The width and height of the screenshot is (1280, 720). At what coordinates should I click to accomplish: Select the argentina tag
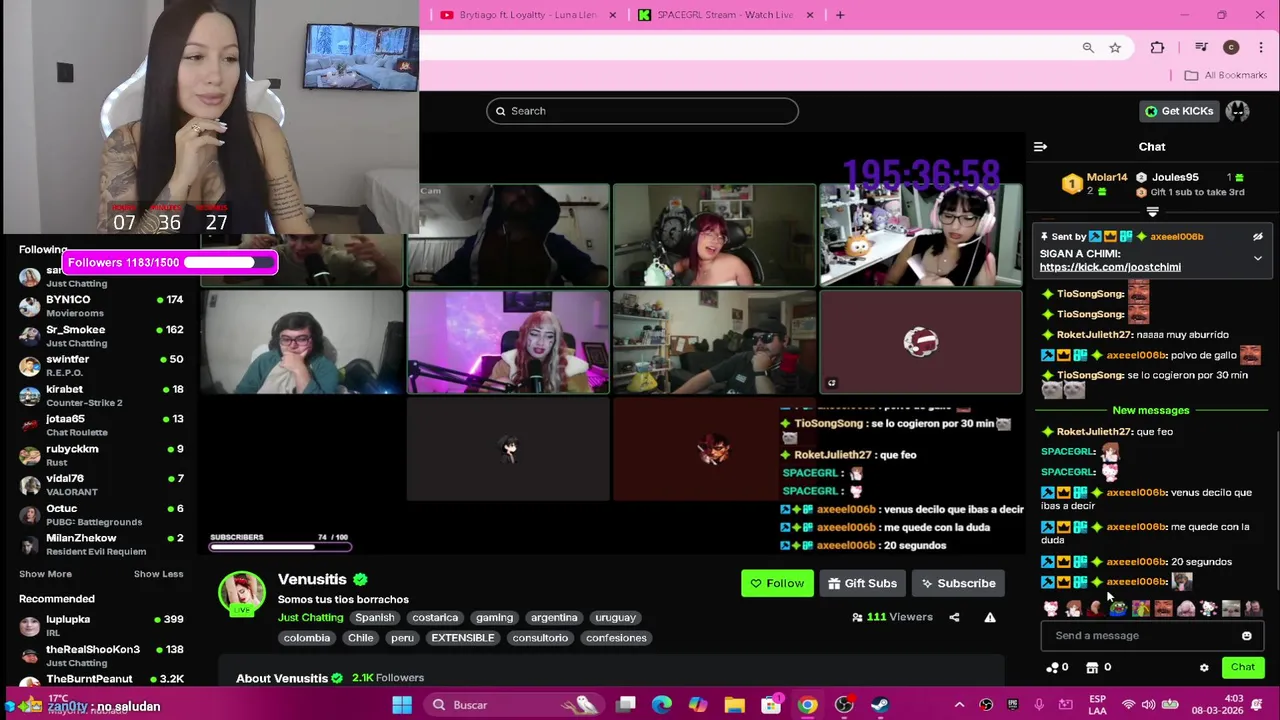(x=554, y=618)
